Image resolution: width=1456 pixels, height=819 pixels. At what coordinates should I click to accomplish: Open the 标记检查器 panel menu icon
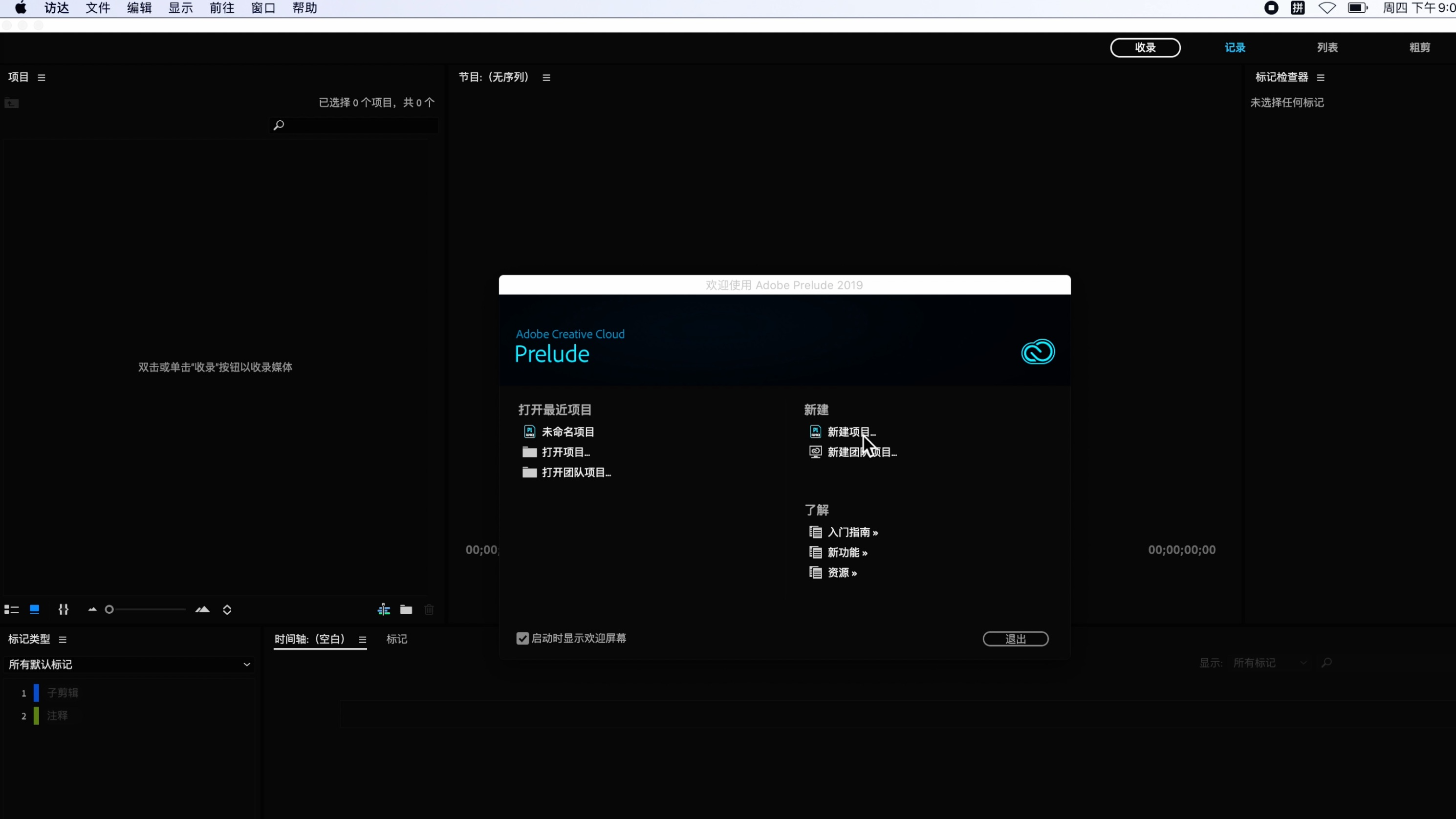point(1320,77)
